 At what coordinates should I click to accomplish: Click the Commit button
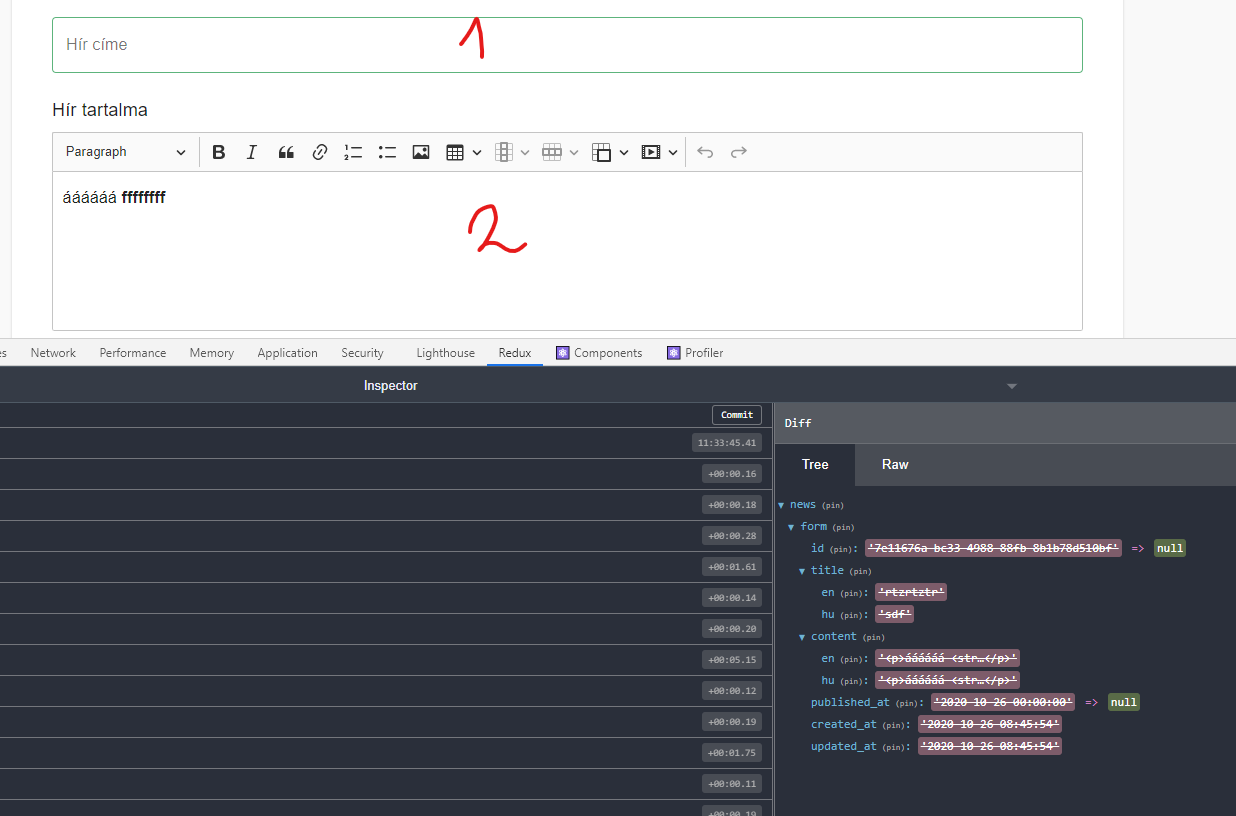(737, 415)
